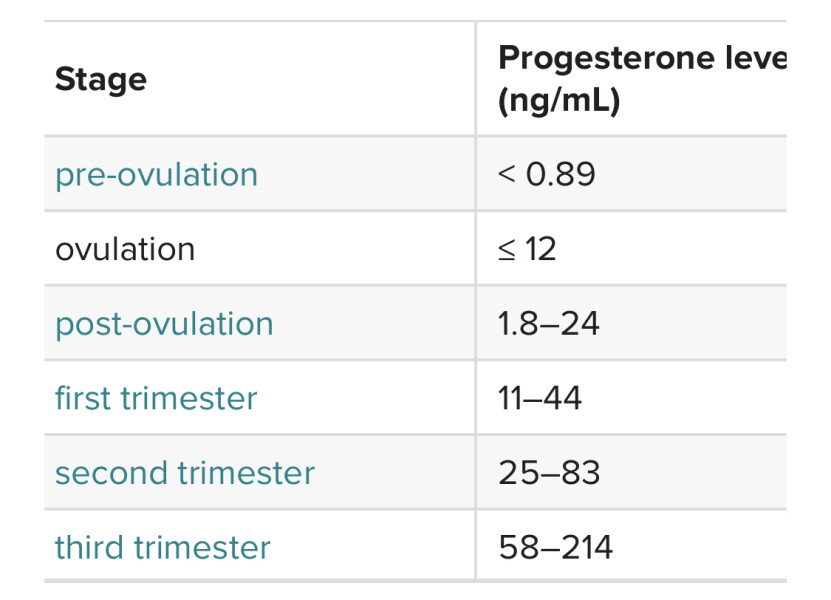Click the (ng/mL) unit label
Image resolution: width=831 pixels, height=600 pixels.
(x=559, y=102)
